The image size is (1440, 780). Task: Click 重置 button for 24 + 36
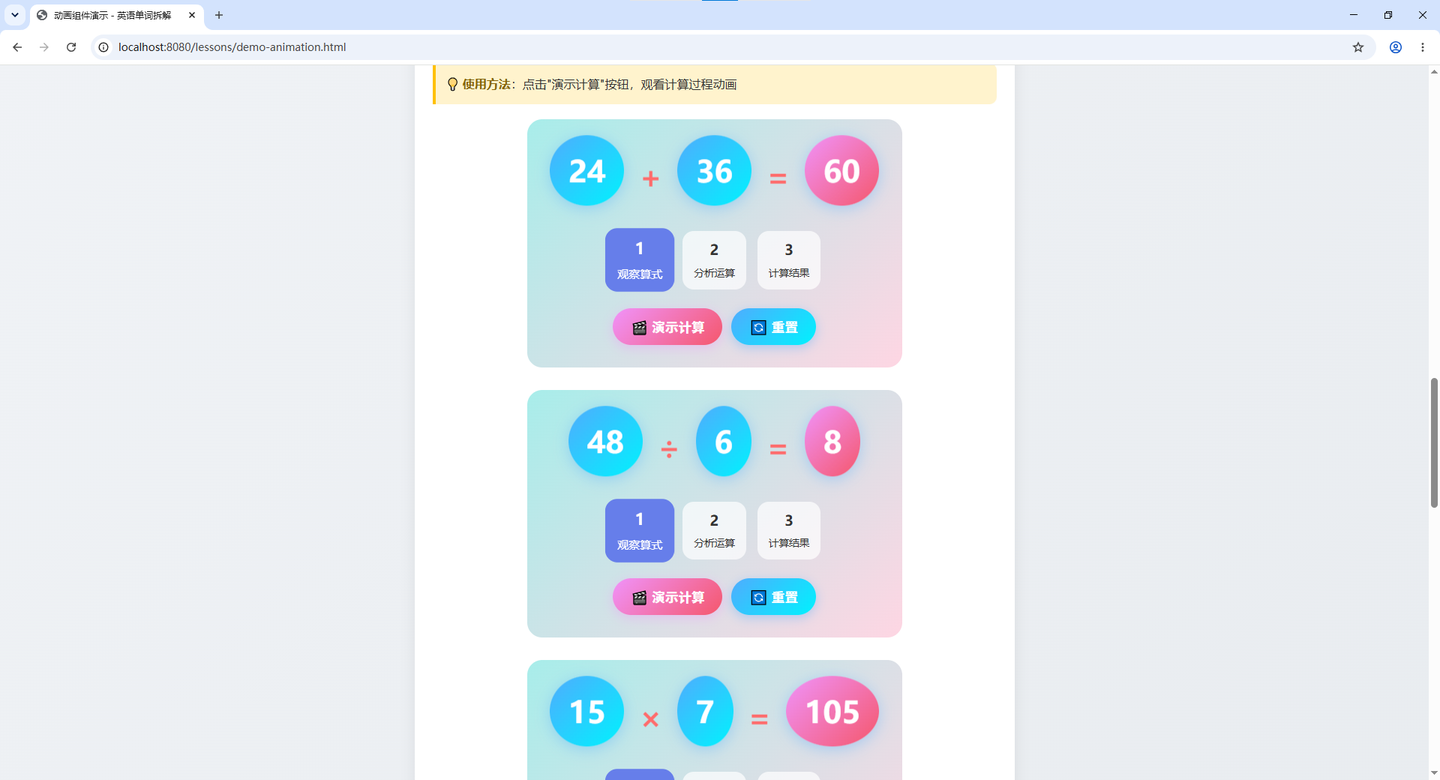pos(773,327)
